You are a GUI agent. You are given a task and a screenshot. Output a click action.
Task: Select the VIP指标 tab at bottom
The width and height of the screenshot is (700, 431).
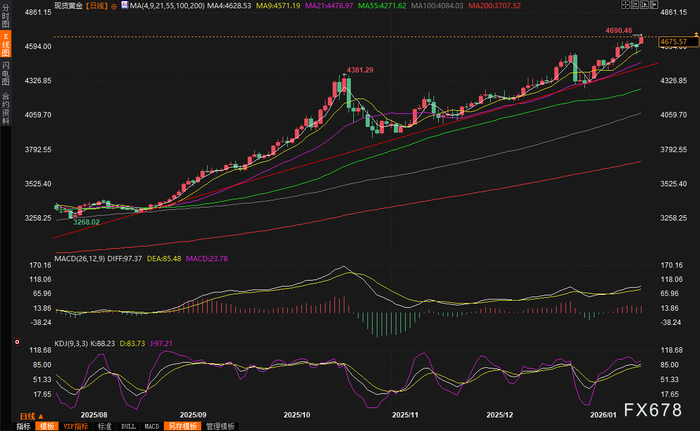click(x=75, y=427)
